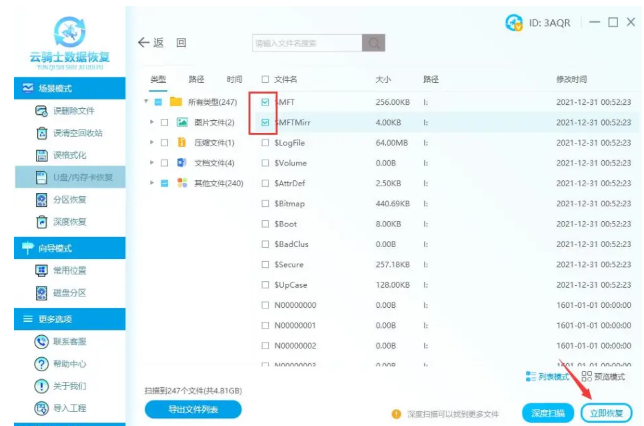The height and width of the screenshot is (426, 644).
Task: Select the 误格式化 recovery icon
Action: [x=42, y=155]
